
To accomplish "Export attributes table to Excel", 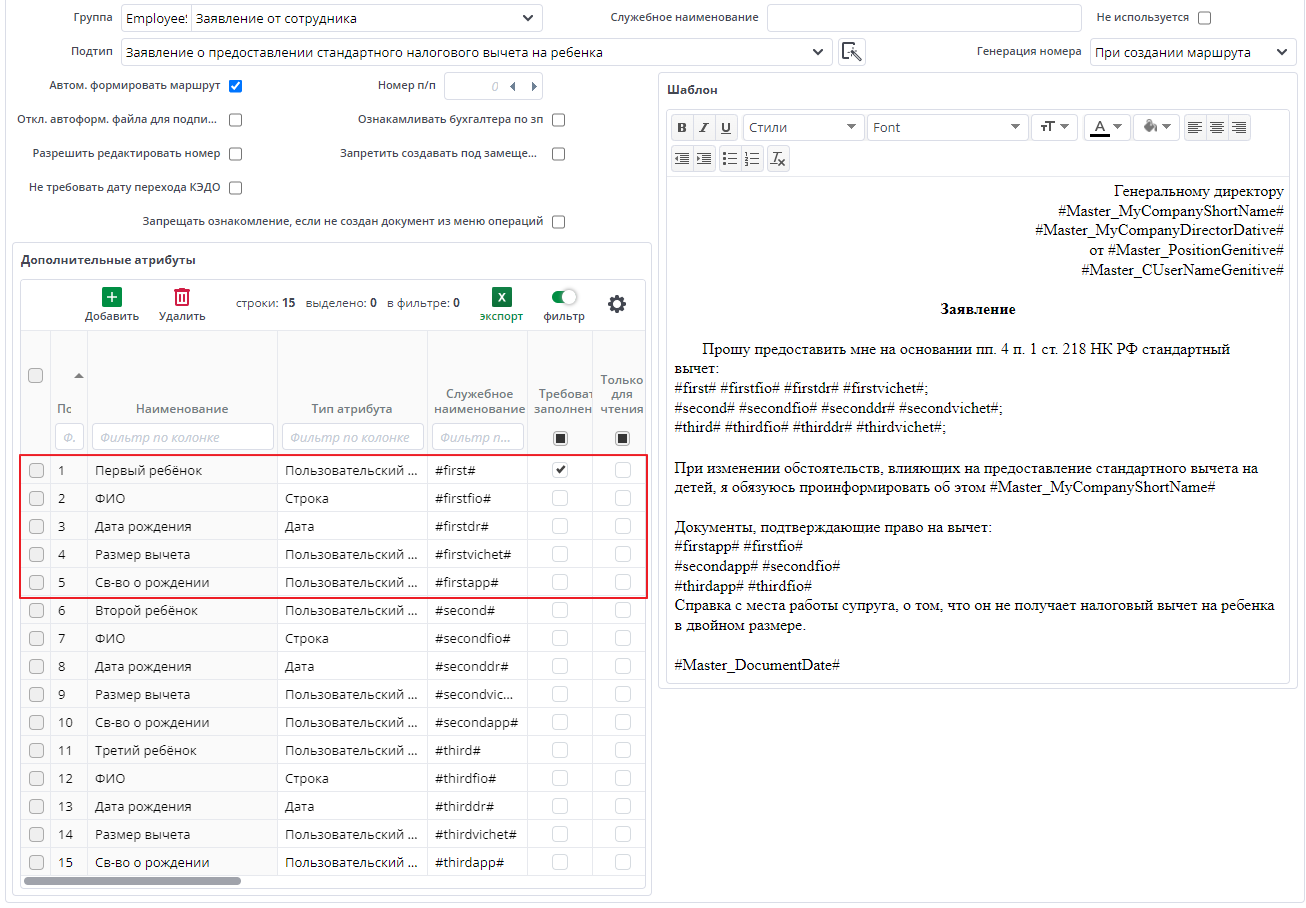I will [501, 305].
